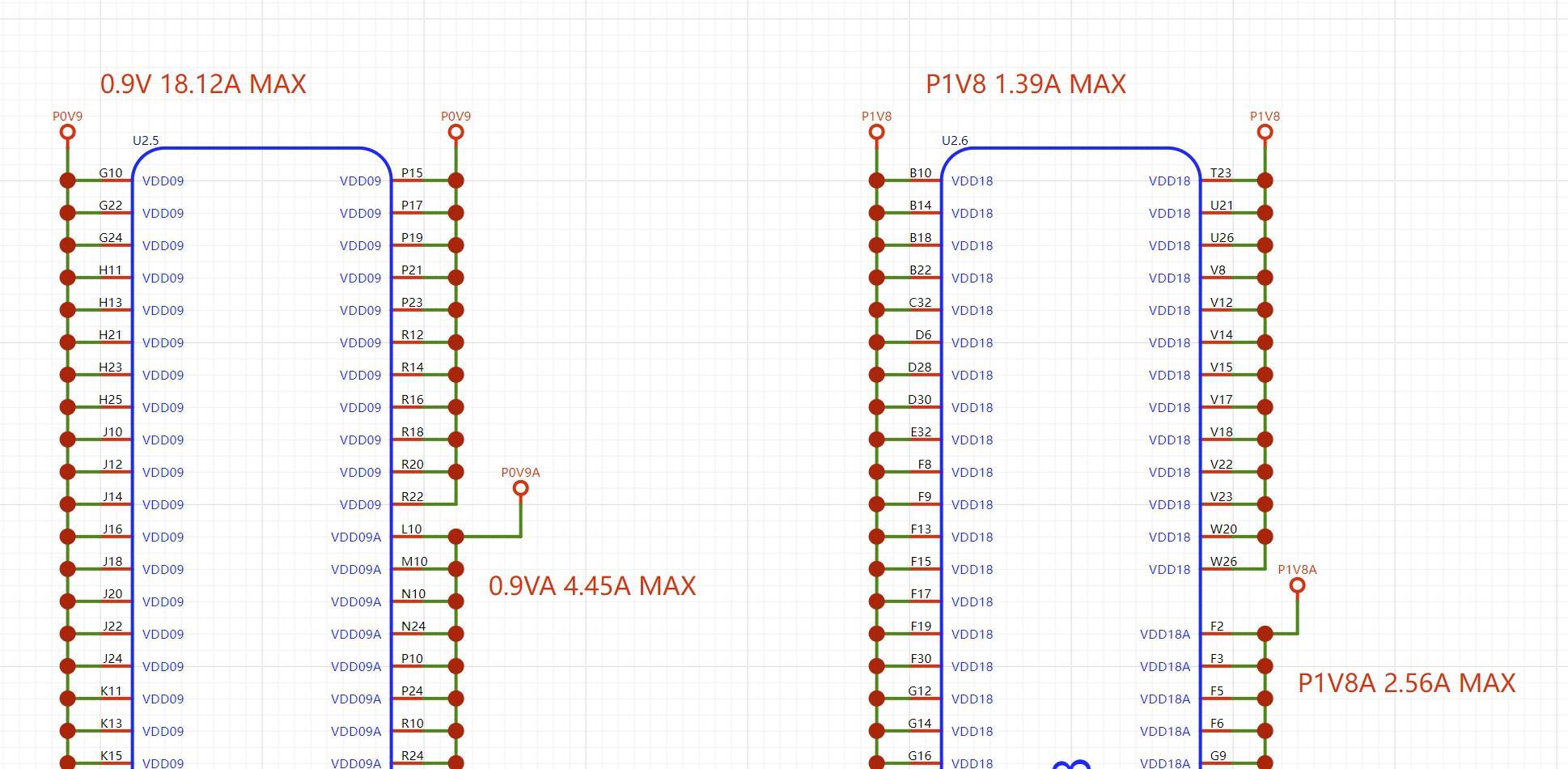1568x769 pixels.
Task: Select the P0V9 power port above pin P15
Action: click(456, 131)
